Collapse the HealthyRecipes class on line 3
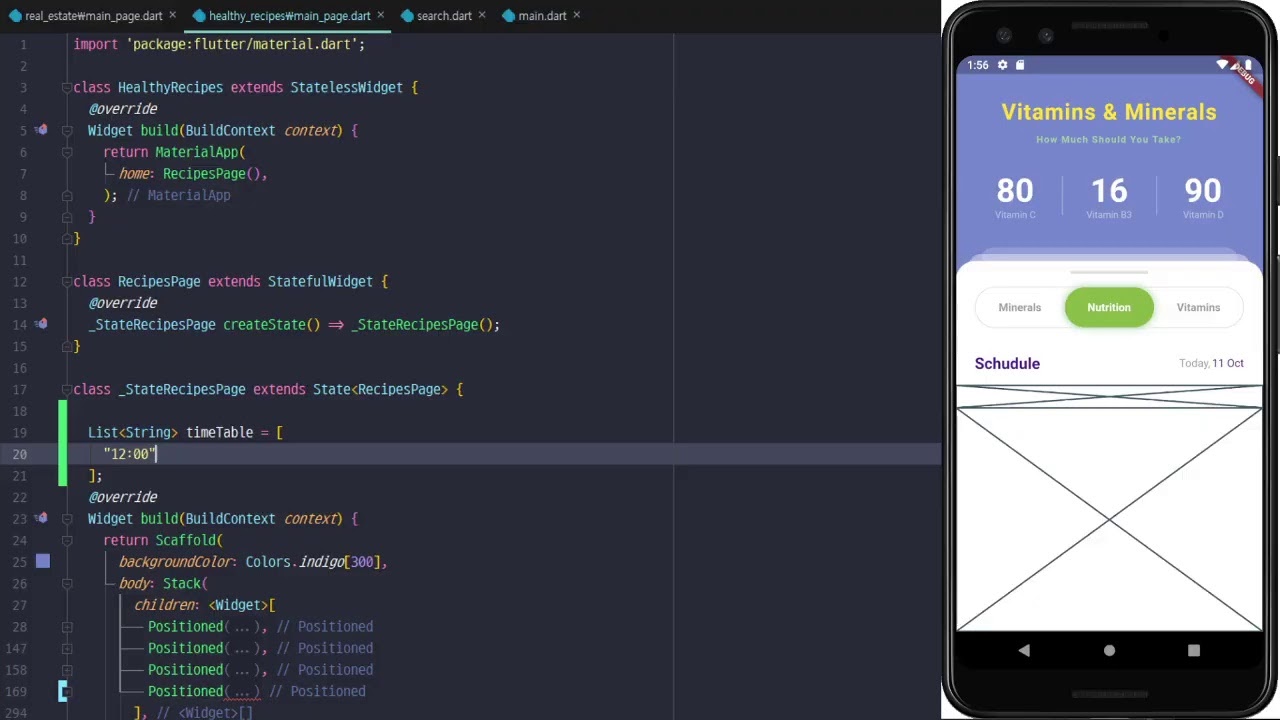This screenshot has height=720, width=1280. 66,88
